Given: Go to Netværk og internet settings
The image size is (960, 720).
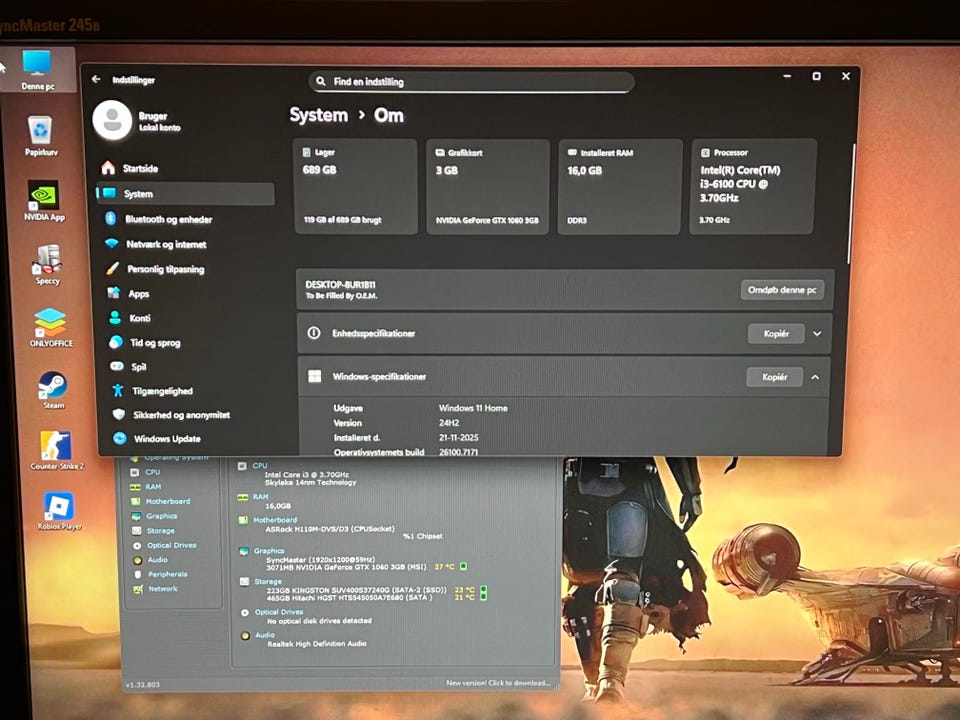Looking at the screenshot, I should point(166,244).
